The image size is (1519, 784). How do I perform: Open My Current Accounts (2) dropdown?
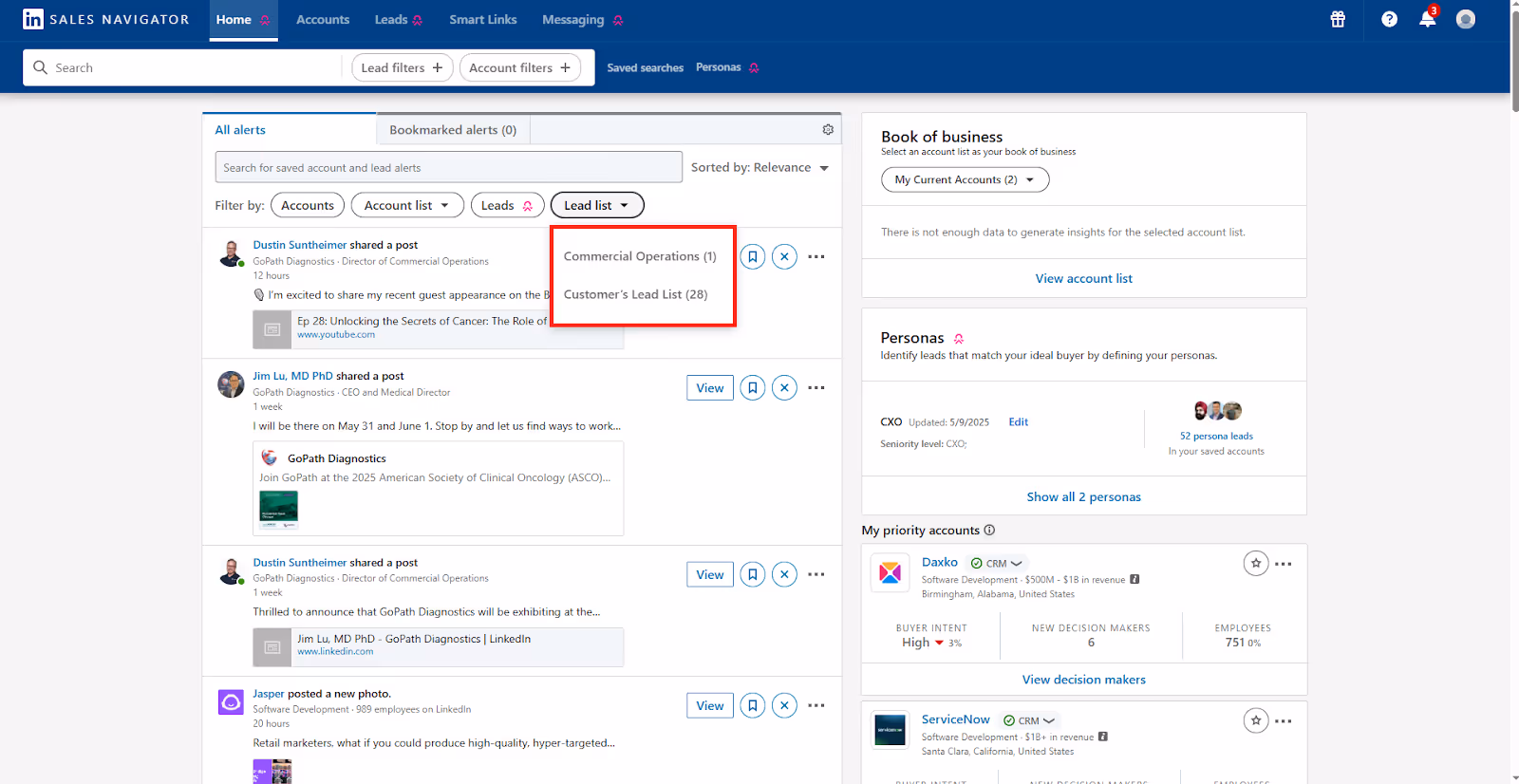[965, 179]
